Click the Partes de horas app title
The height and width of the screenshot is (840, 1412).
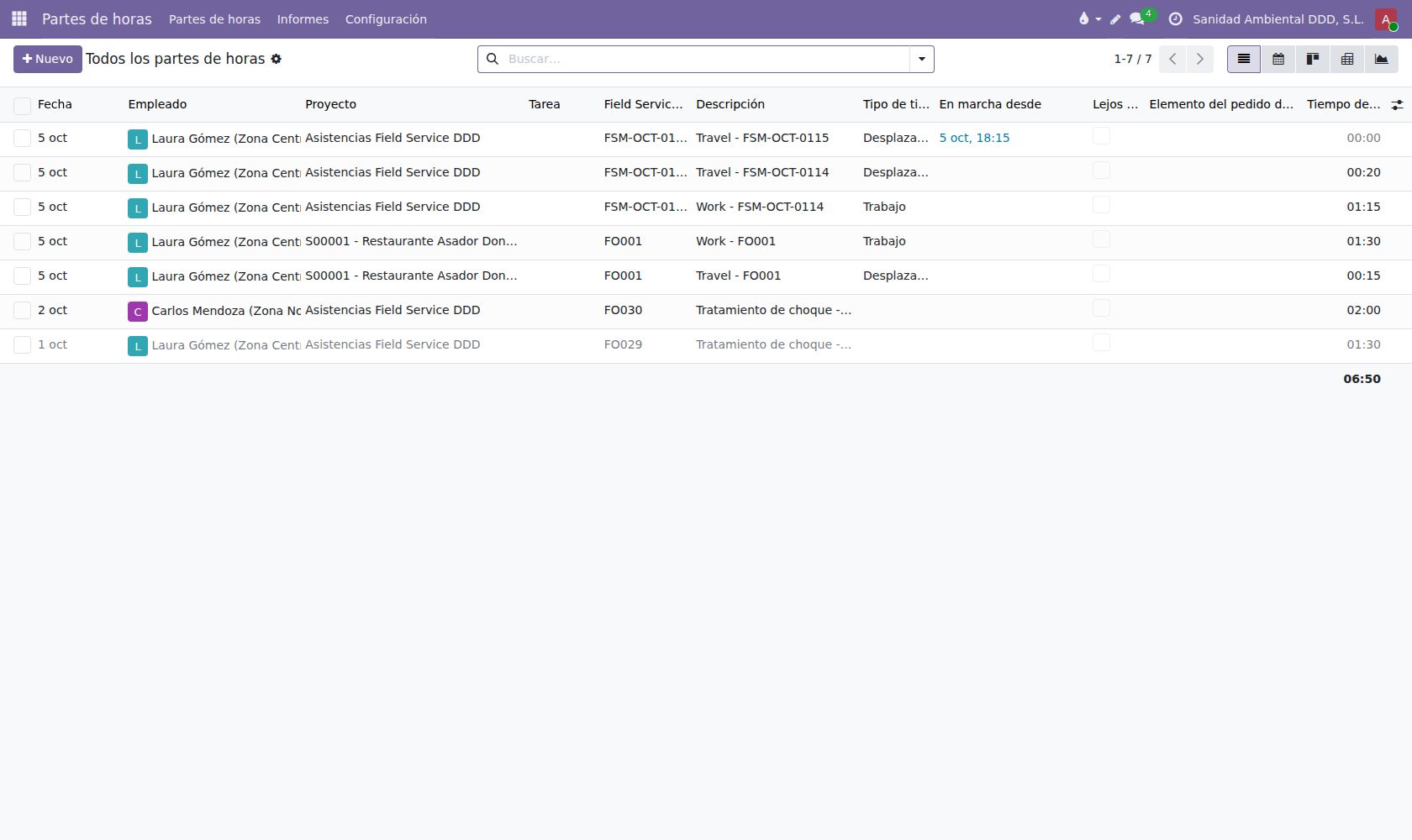pyautogui.click(x=97, y=18)
